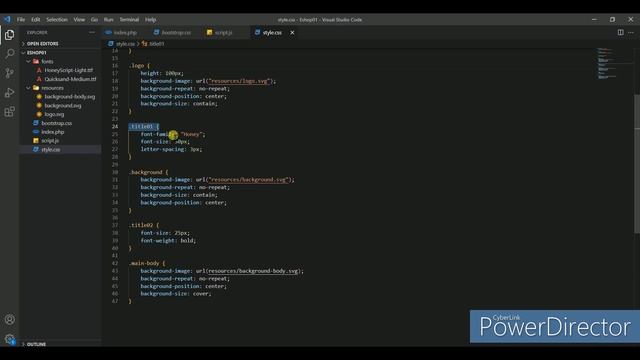Screen dimensions: 640x360
Task: Click line number 24 in gutter
Action: [115, 127]
